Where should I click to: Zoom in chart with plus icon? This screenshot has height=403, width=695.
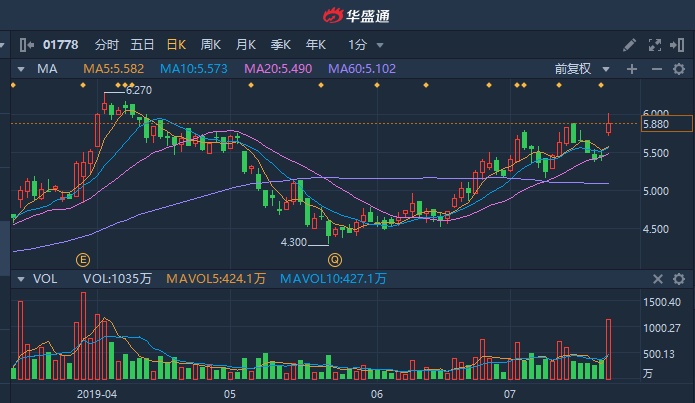632,69
